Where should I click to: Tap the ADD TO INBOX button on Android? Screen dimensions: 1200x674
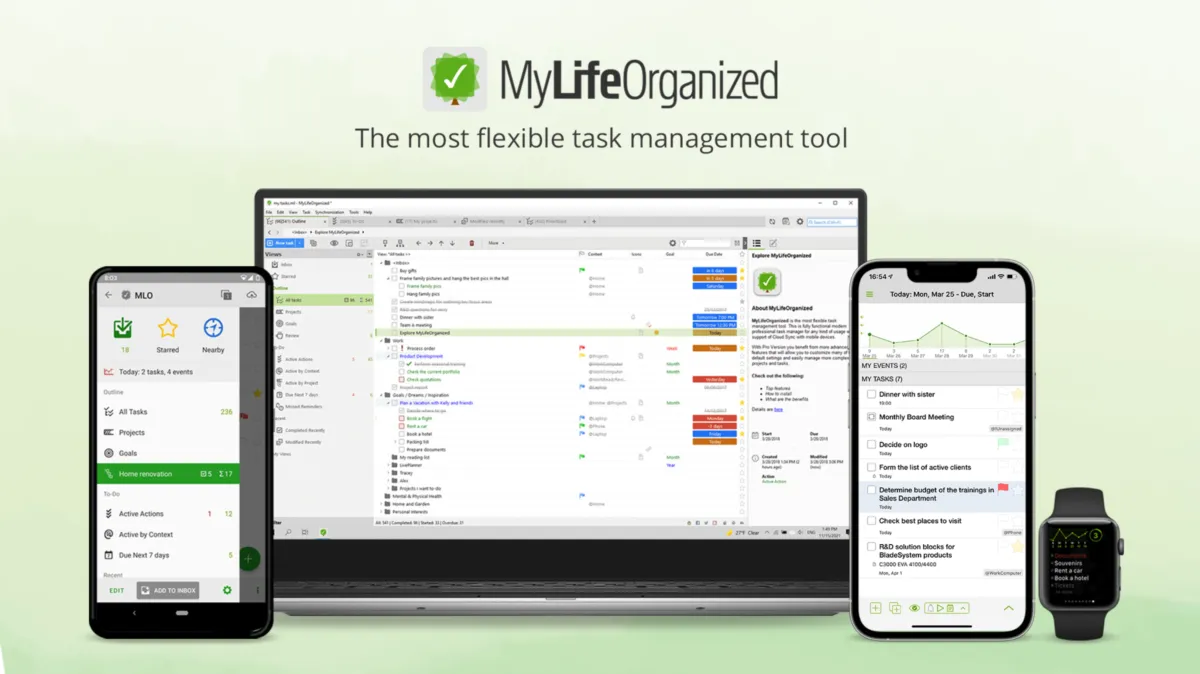168,591
